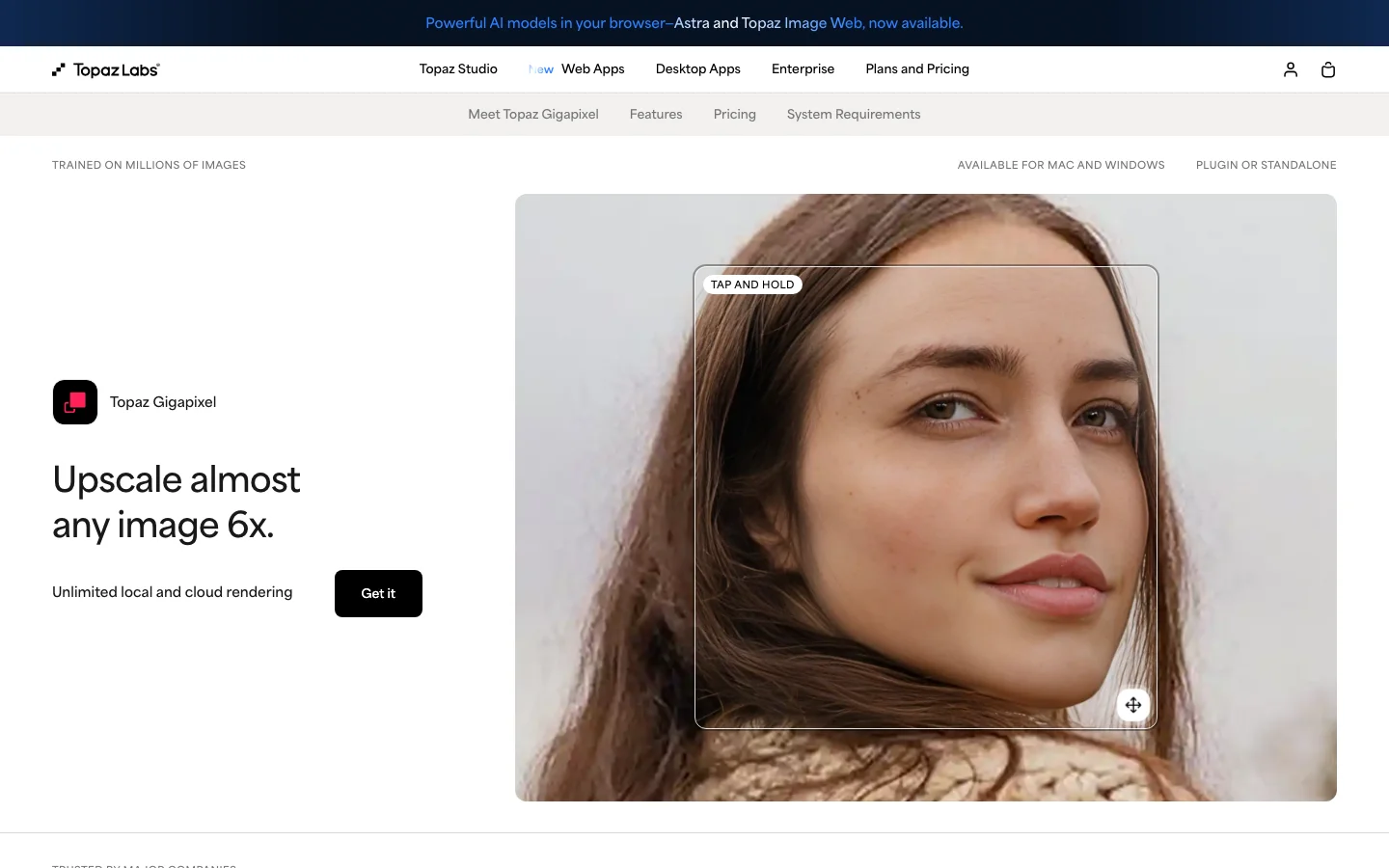Open the shopping bag cart icon
Image resolution: width=1389 pixels, height=868 pixels.
pos(1328,69)
